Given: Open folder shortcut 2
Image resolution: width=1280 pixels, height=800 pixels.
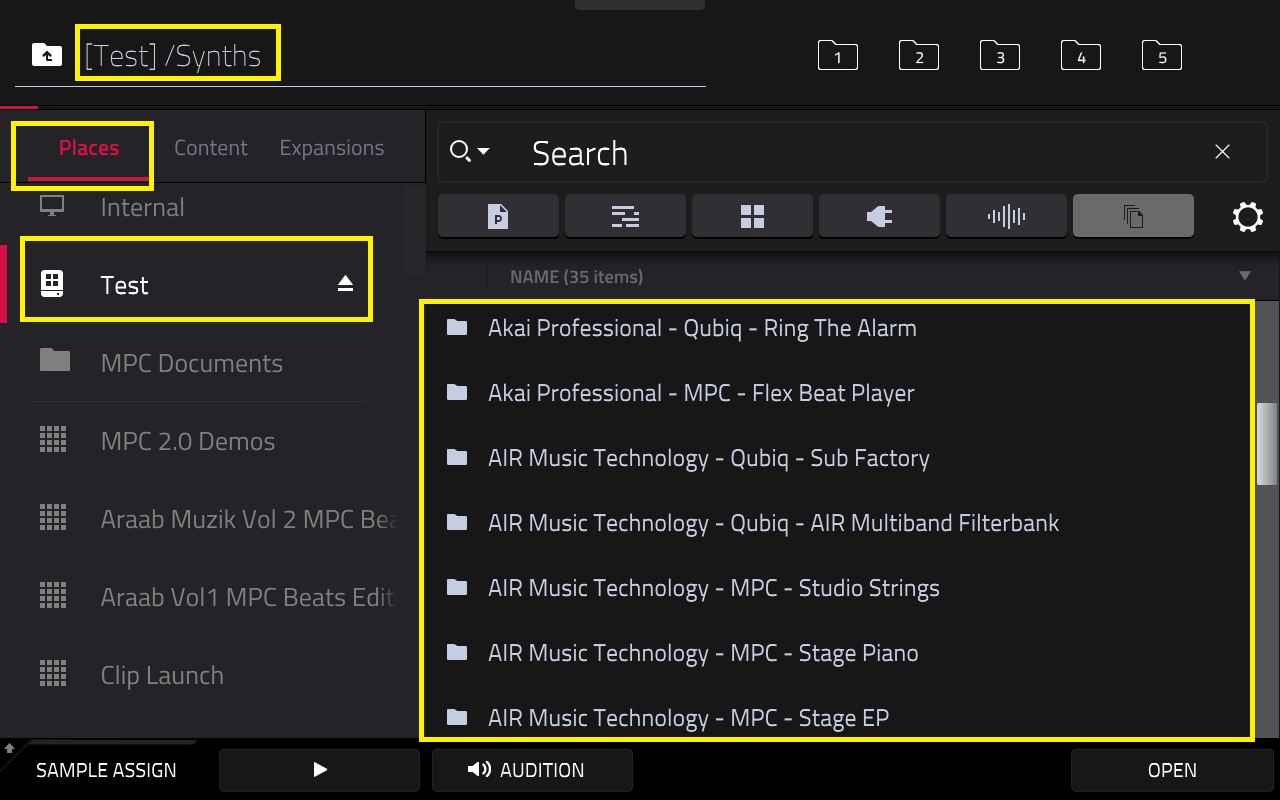Looking at the screenshot, I should point(919,56).
